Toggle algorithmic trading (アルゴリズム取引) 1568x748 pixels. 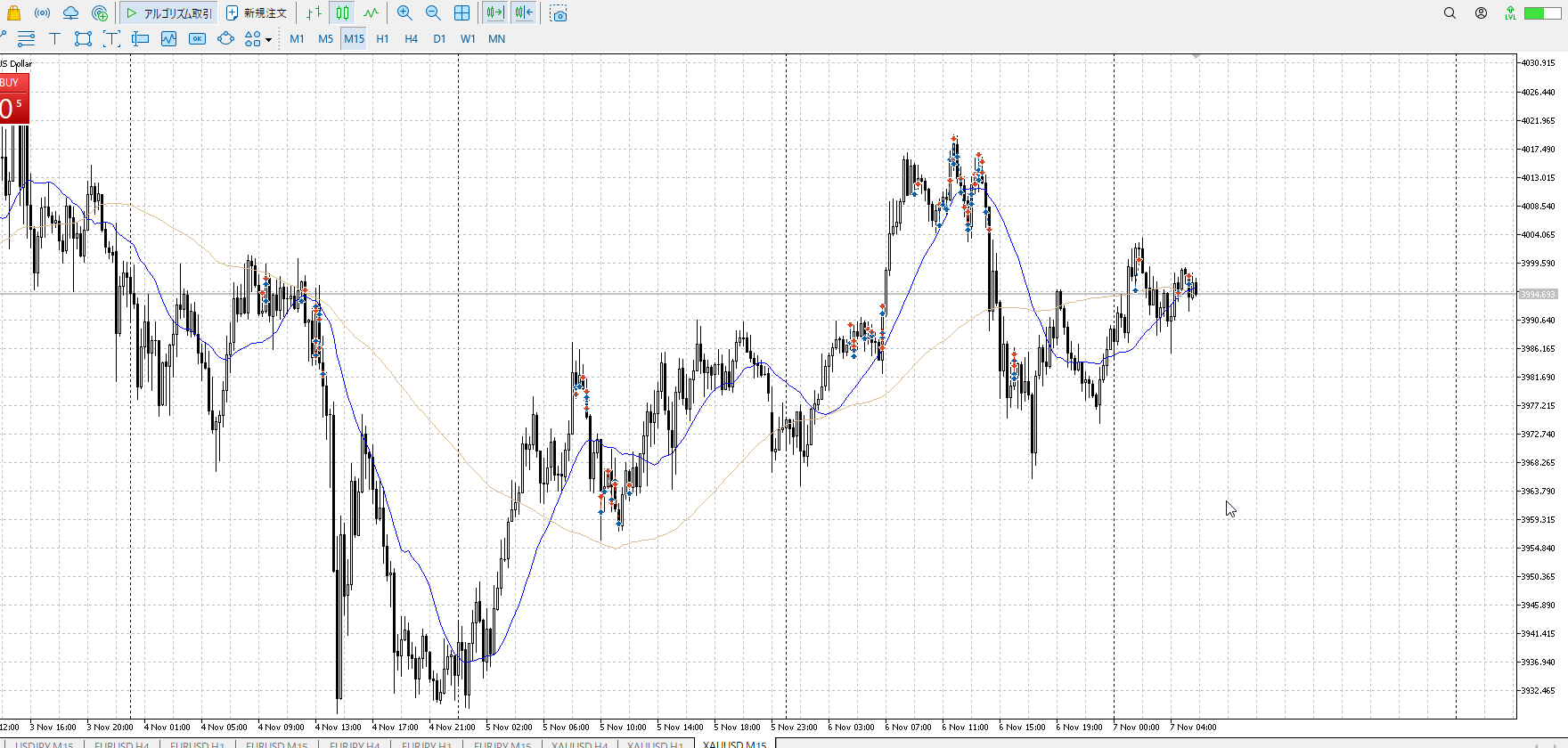pyautogui.click(x=169, y=13)
